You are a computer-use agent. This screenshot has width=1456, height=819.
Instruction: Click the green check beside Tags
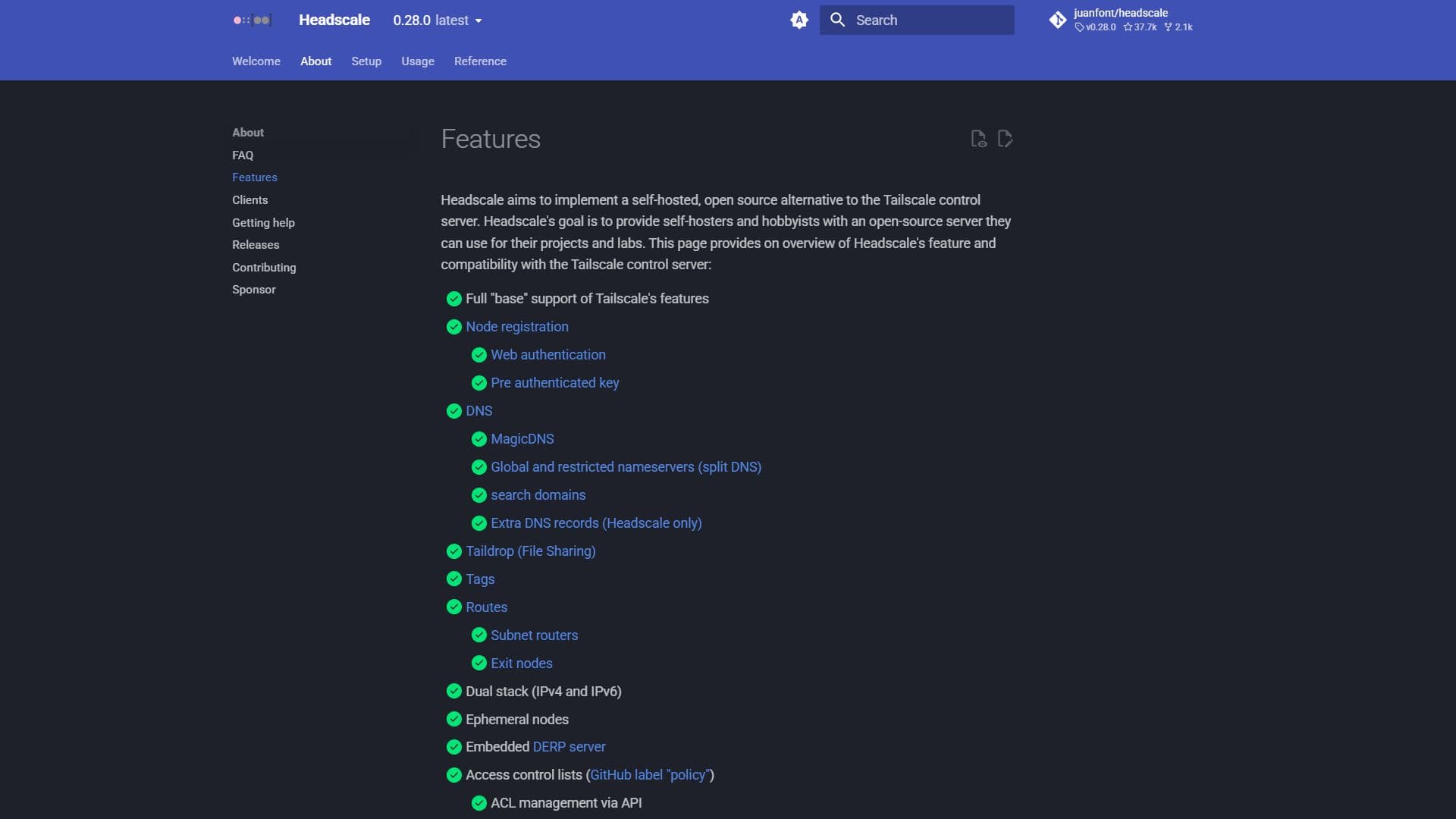click(x=454, y=579)
